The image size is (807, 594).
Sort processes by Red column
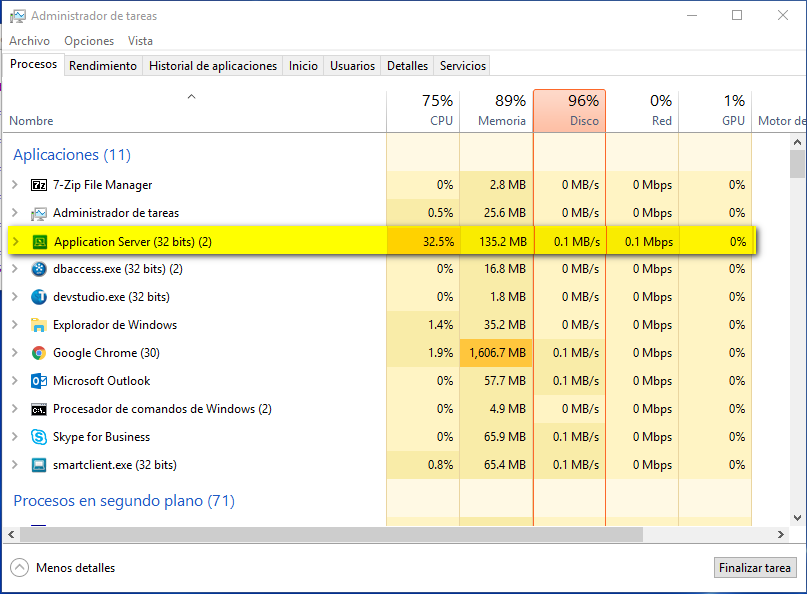(x=642, y=111)
